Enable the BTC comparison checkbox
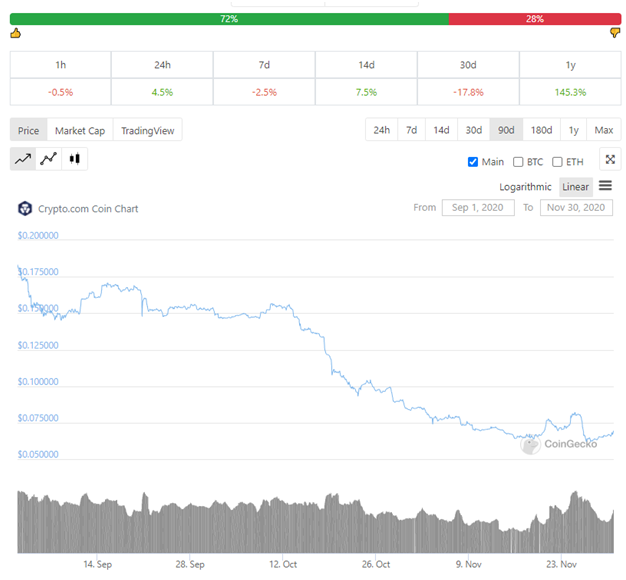This screenshot has width=626, height=580. [518, 162]
